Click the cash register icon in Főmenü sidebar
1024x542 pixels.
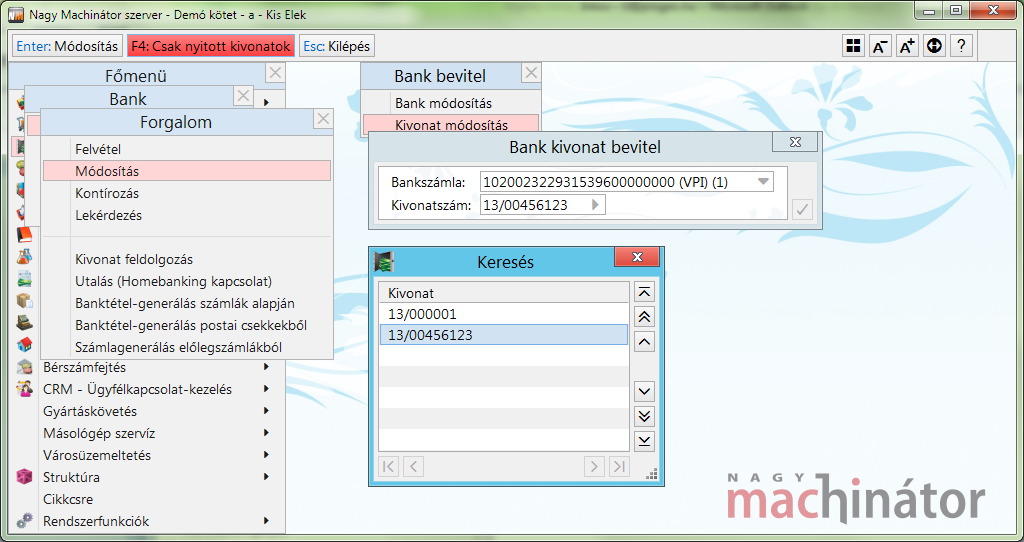(x=24, y=323)
